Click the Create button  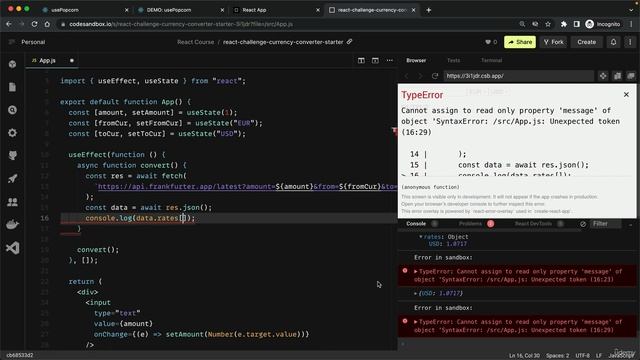coord(587,42)
